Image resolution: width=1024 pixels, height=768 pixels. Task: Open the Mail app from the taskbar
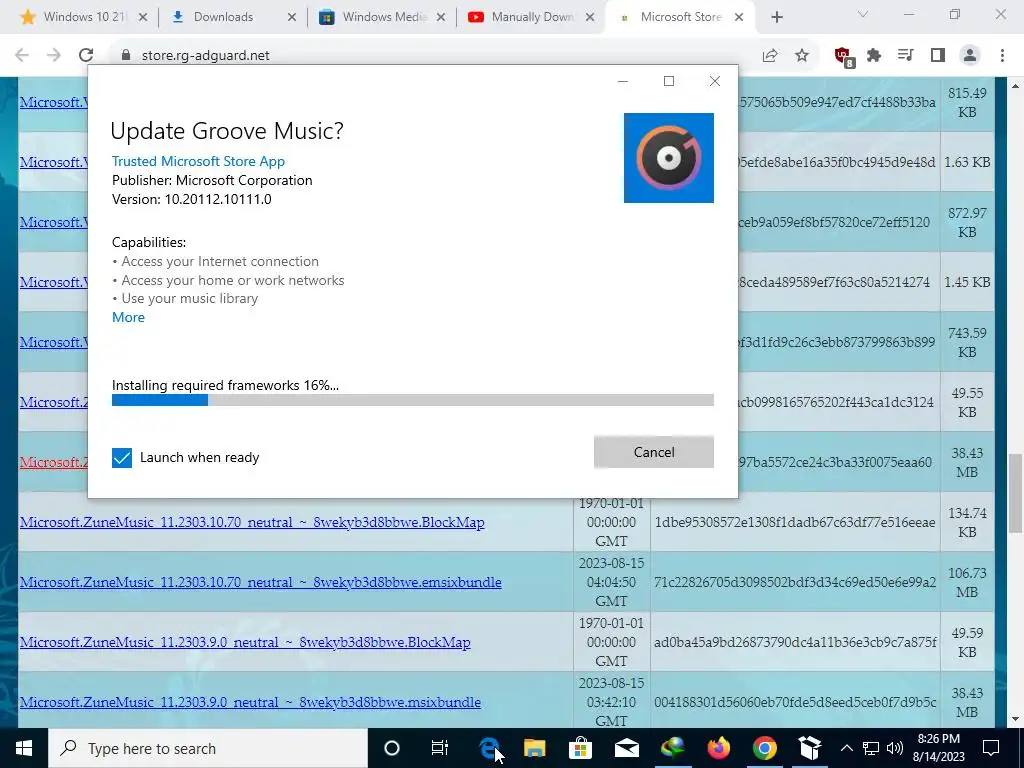626,748
